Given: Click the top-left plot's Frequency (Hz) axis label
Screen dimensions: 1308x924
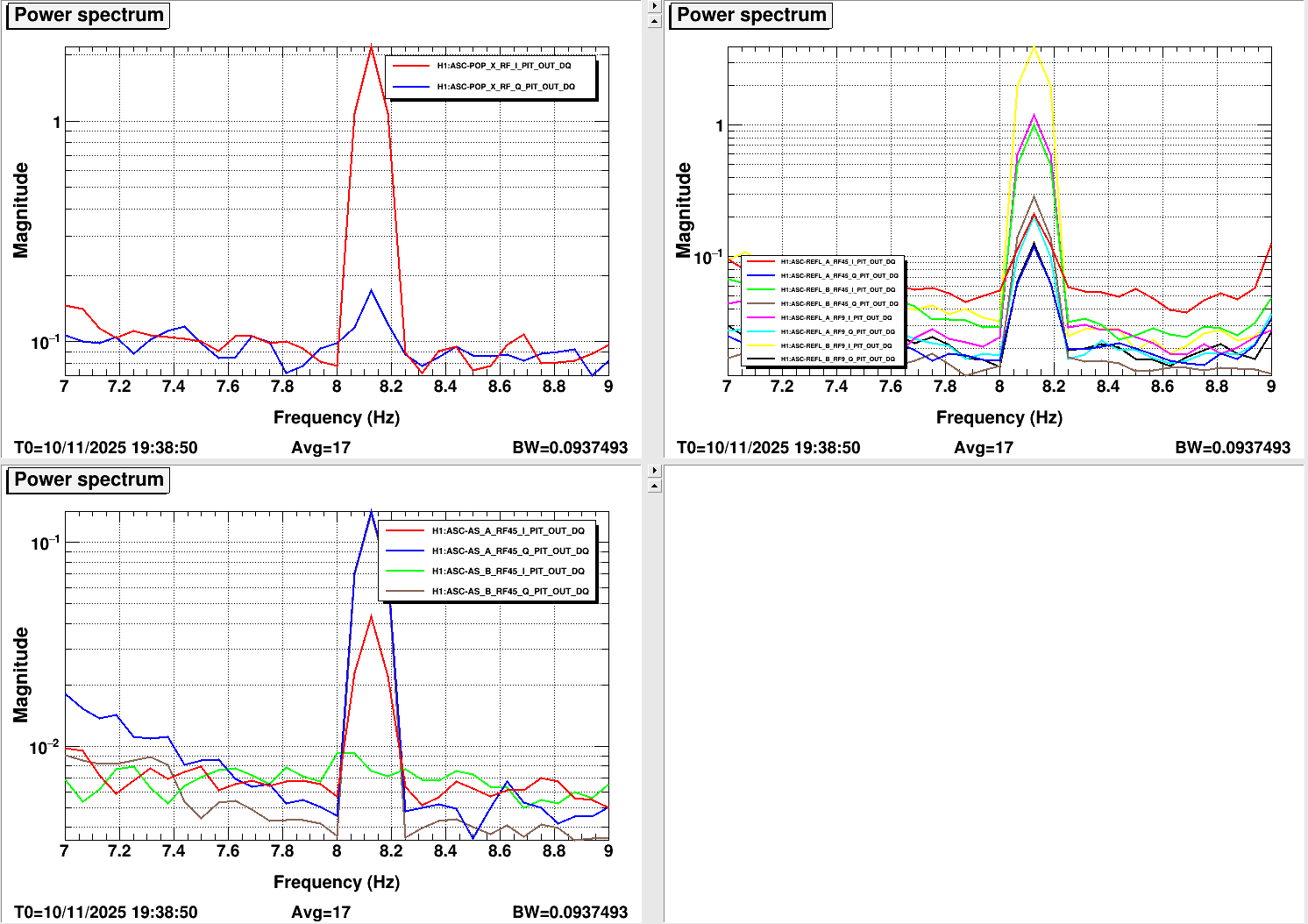Looking at the screenshot, I should tap(336, 417).
